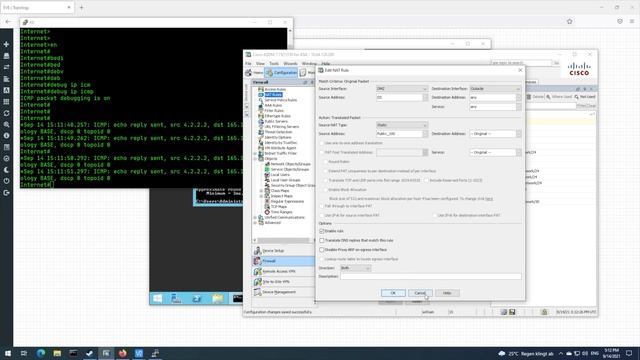Viewport: 640px width, 360px height.
Task: Click the Remote Access VPN panel icon
Action: pos(257,271)
